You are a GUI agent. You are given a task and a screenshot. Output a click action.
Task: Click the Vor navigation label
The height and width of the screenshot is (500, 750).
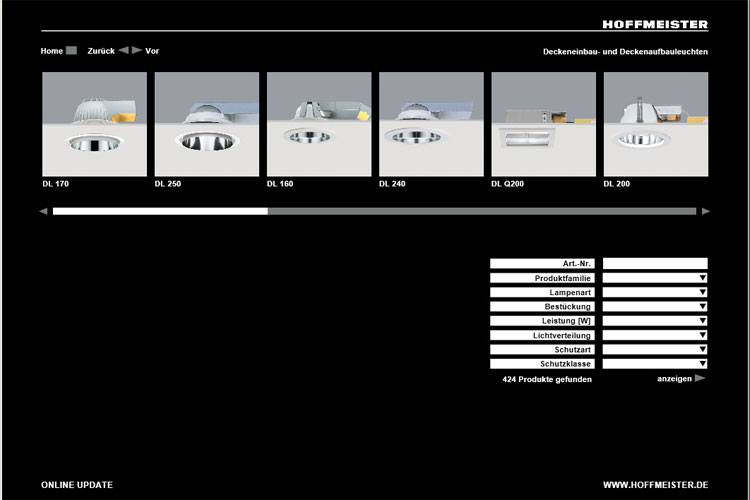point(152,51)
